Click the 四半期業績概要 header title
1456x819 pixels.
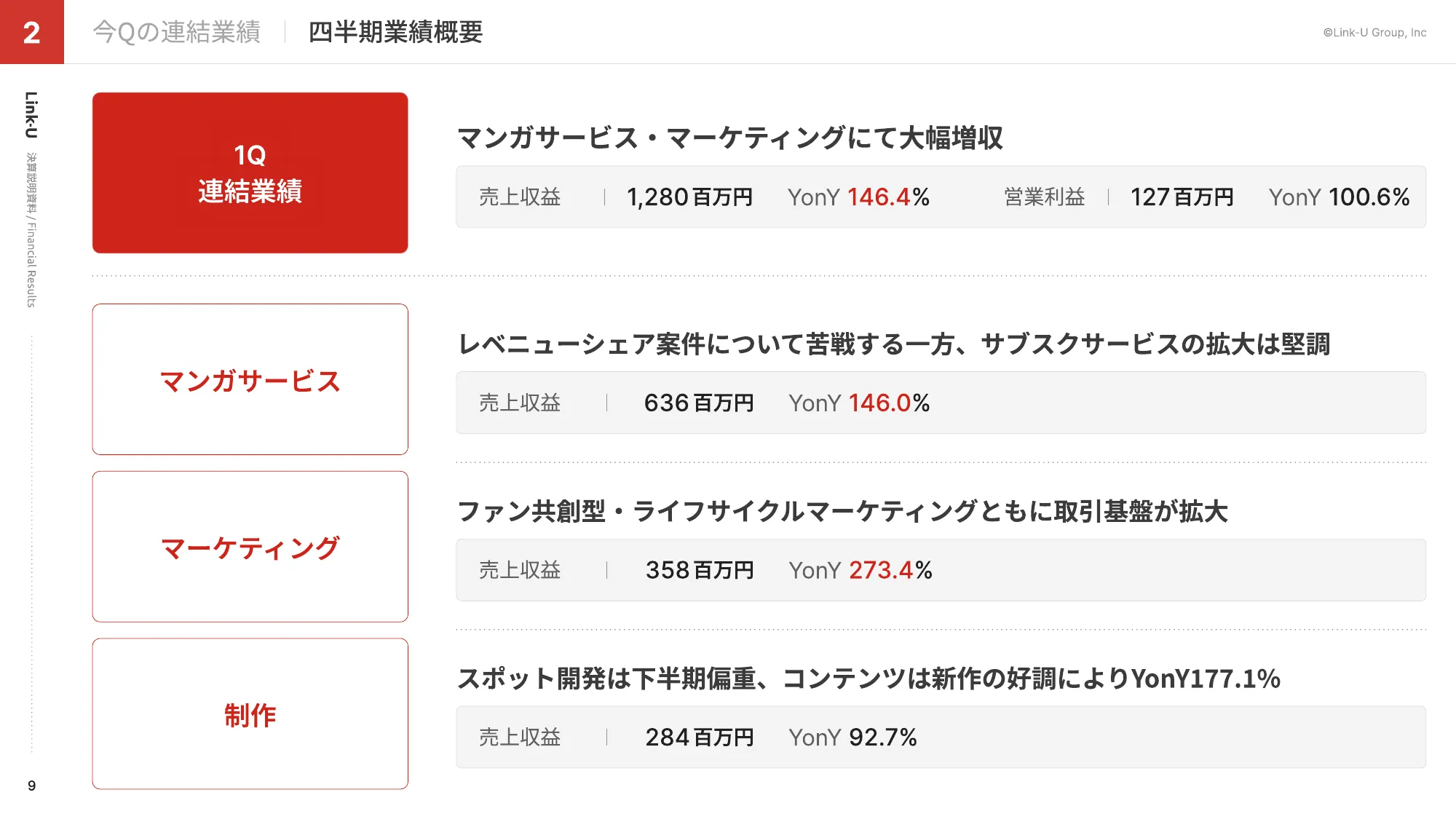coord(395,32)
